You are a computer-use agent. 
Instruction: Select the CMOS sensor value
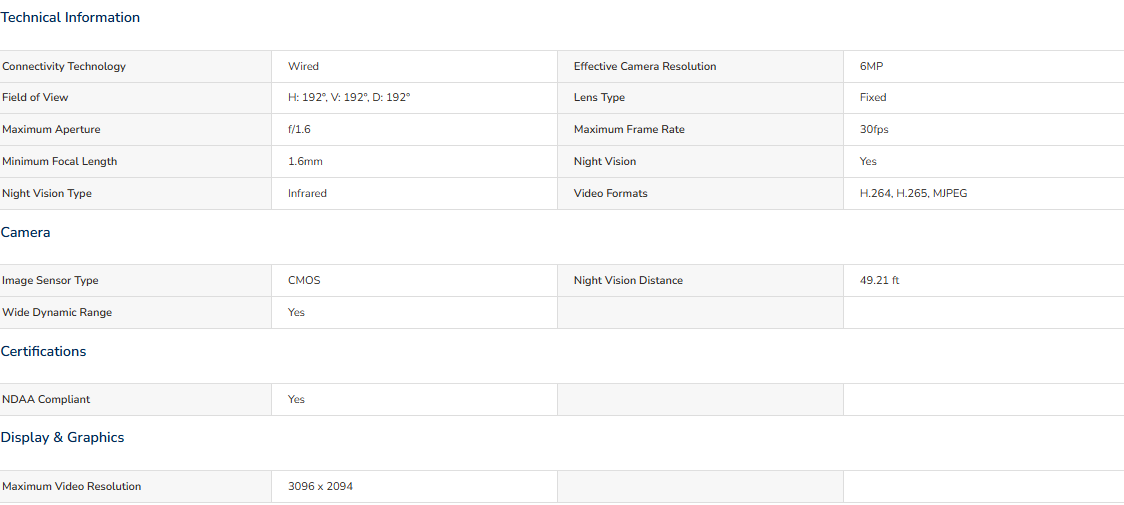click(x=304, y=280)
